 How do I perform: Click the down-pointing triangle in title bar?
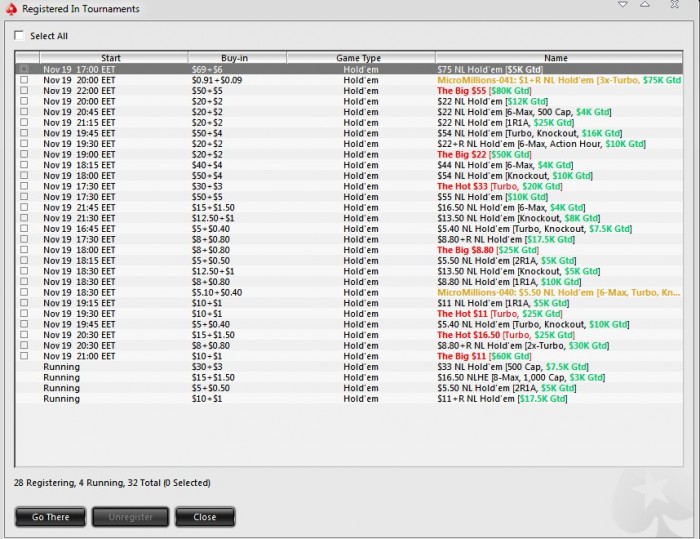pyautogui.click(x=623, y=4)
